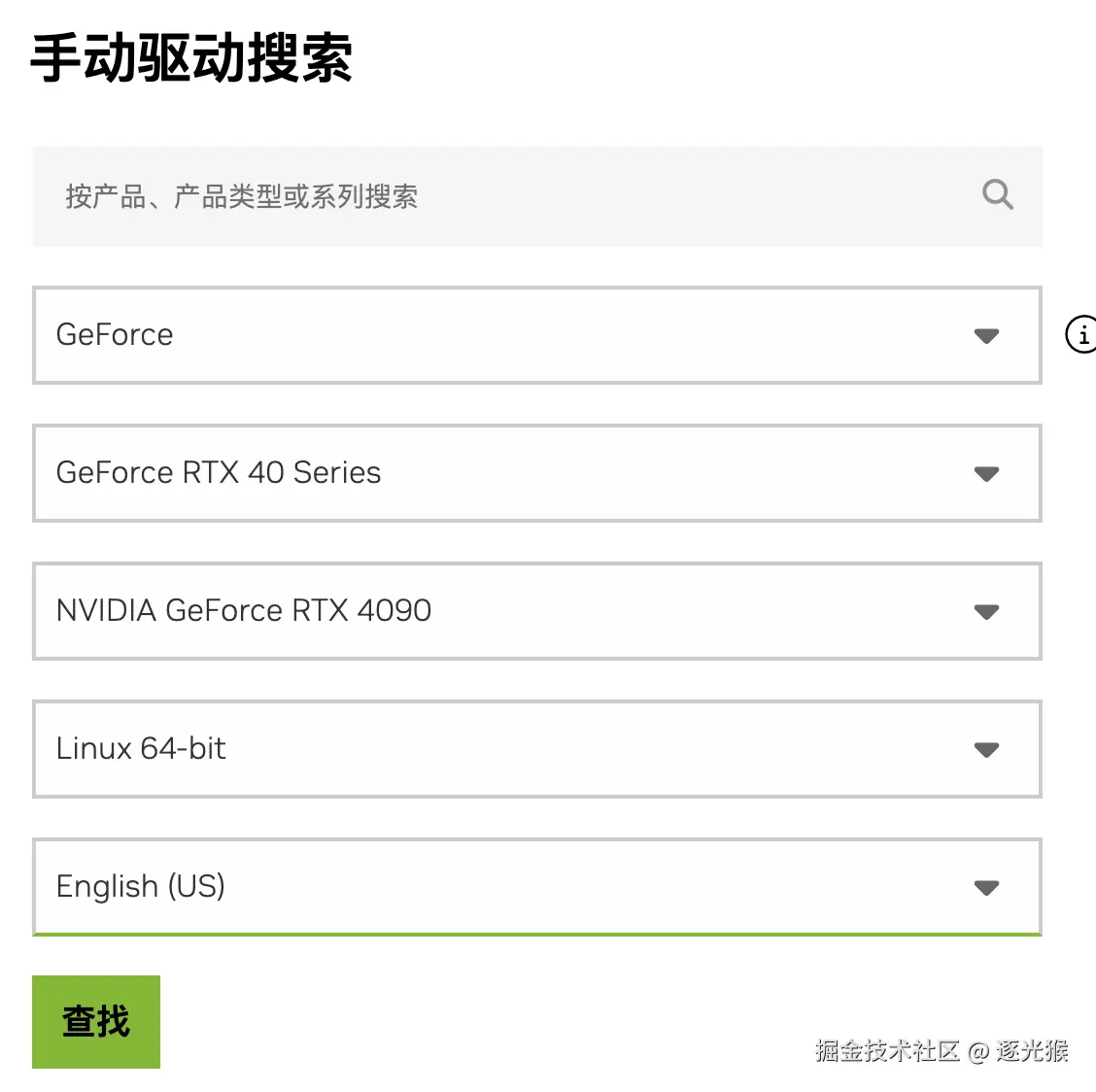The height and width of the screenshot is (1092, 1096).
Task: Click the info icon beside GeForce dropdown
Action: [x=1082, y=335]
